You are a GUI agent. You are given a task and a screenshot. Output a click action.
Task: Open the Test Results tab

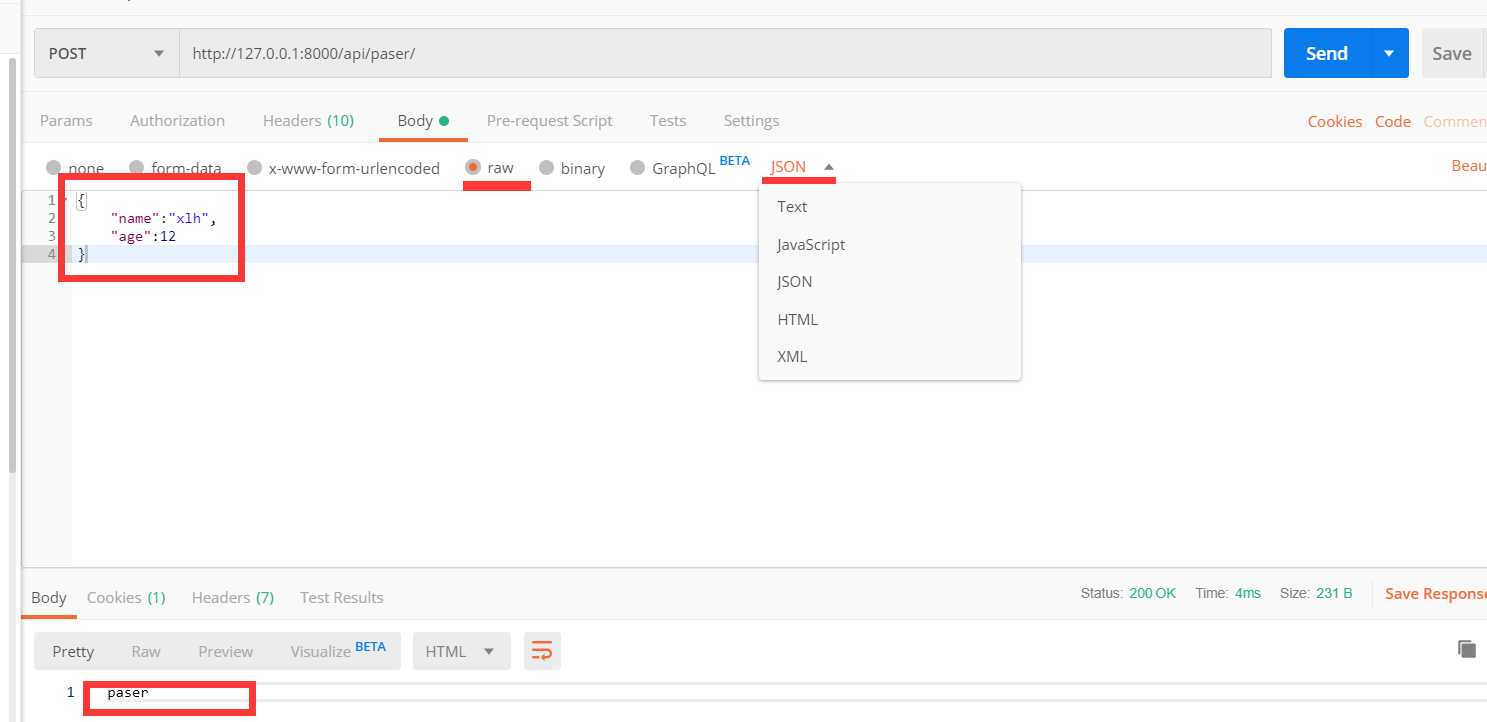(x=341, y=597)
